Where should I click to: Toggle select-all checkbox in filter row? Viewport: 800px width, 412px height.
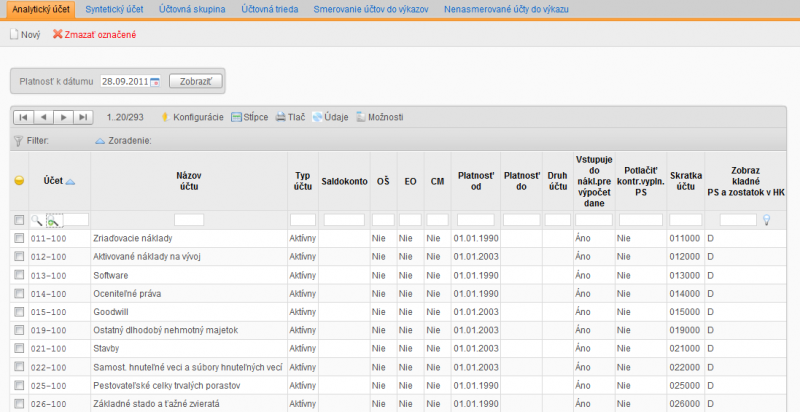coord(19,220)
